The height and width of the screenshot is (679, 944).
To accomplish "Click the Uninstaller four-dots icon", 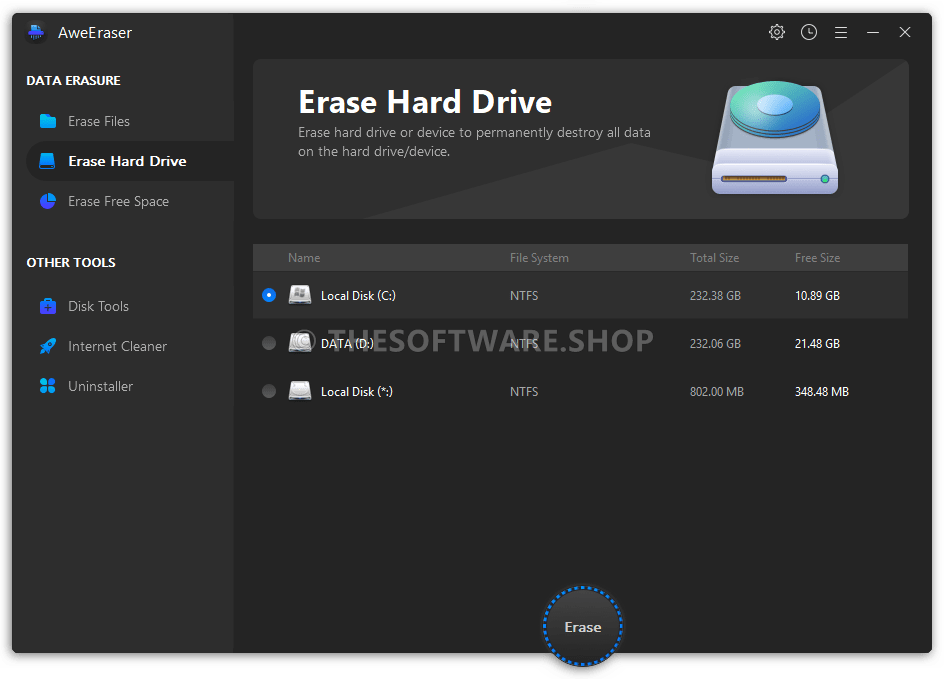I will [x=48, y=386].
